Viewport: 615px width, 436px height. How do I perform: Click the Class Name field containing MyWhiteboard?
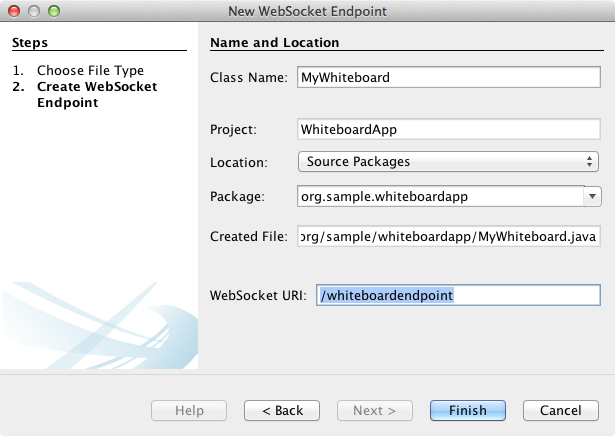448,78
